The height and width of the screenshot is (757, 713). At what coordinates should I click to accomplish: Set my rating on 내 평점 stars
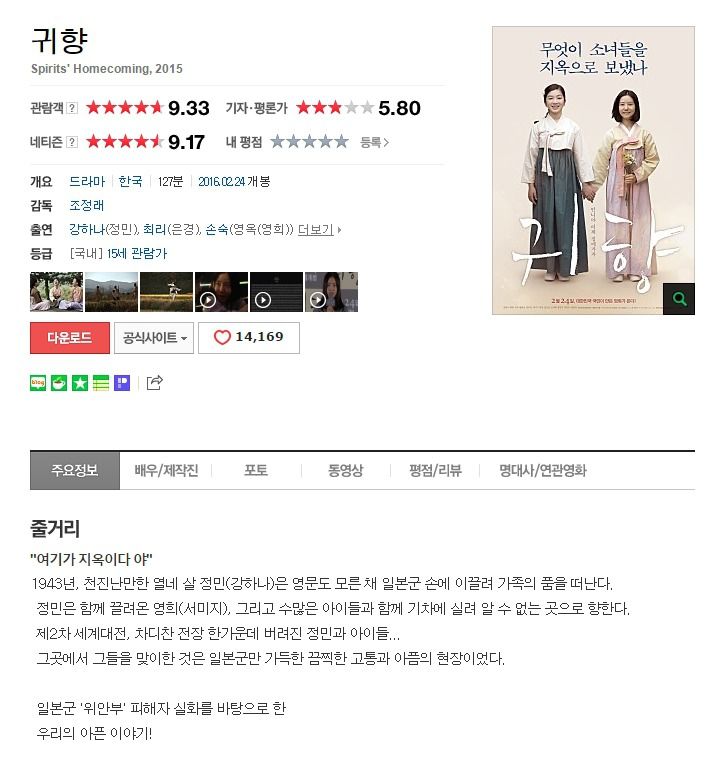(309, 141)
